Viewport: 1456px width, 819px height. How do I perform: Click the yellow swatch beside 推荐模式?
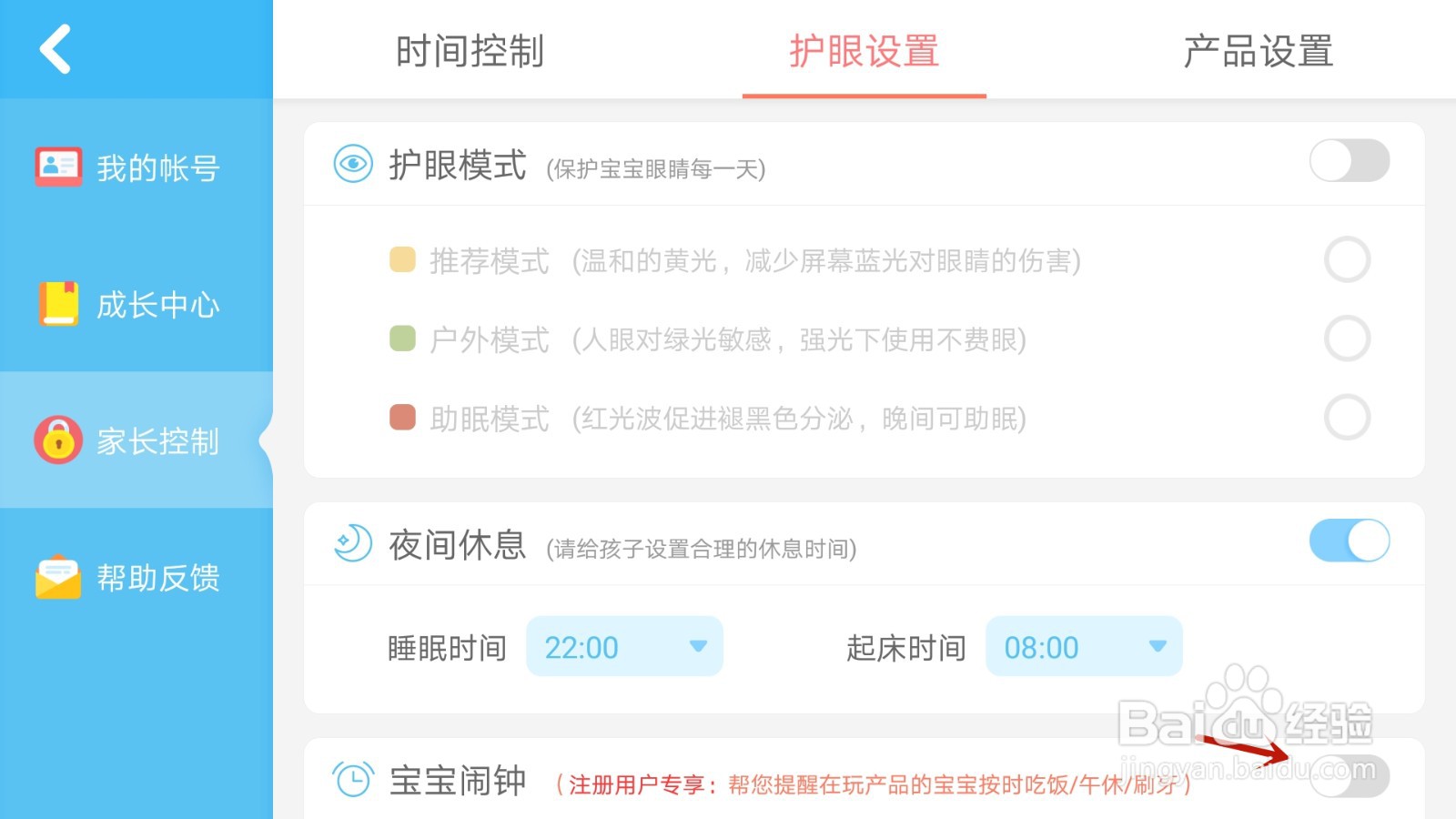pyautogui.click(x=401, y=259)
